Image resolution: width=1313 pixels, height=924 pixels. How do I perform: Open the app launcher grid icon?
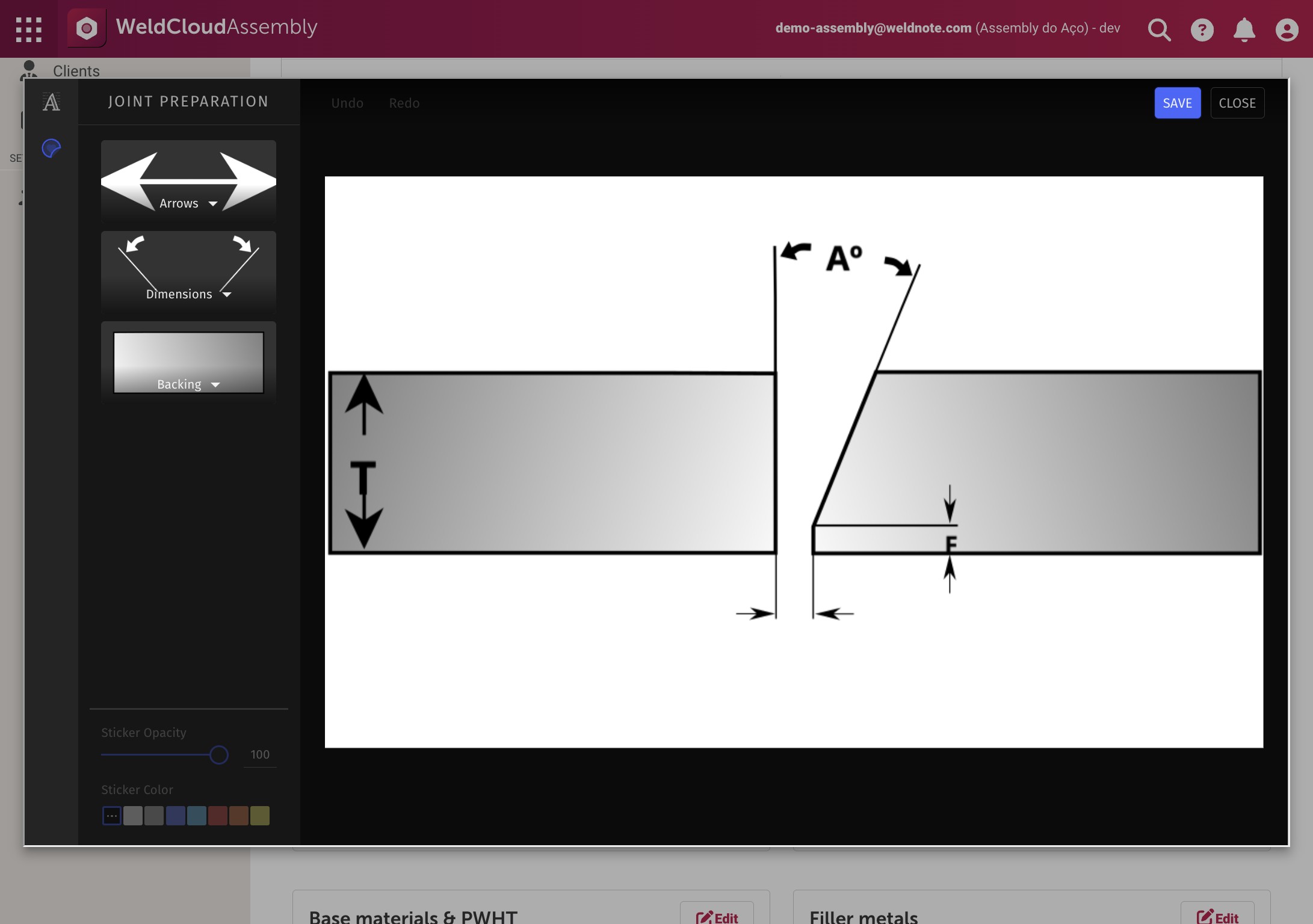pyautogui.click(x=29, y=29)
